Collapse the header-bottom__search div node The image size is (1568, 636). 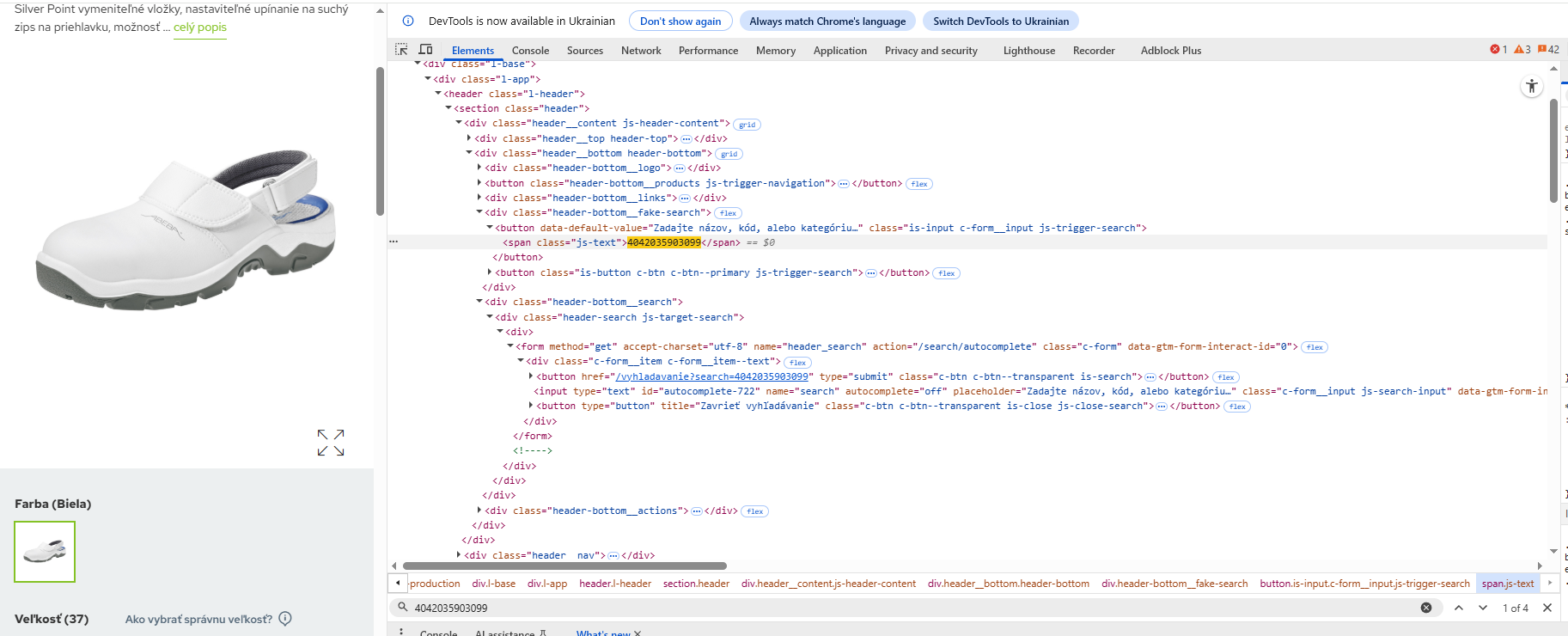479,302
